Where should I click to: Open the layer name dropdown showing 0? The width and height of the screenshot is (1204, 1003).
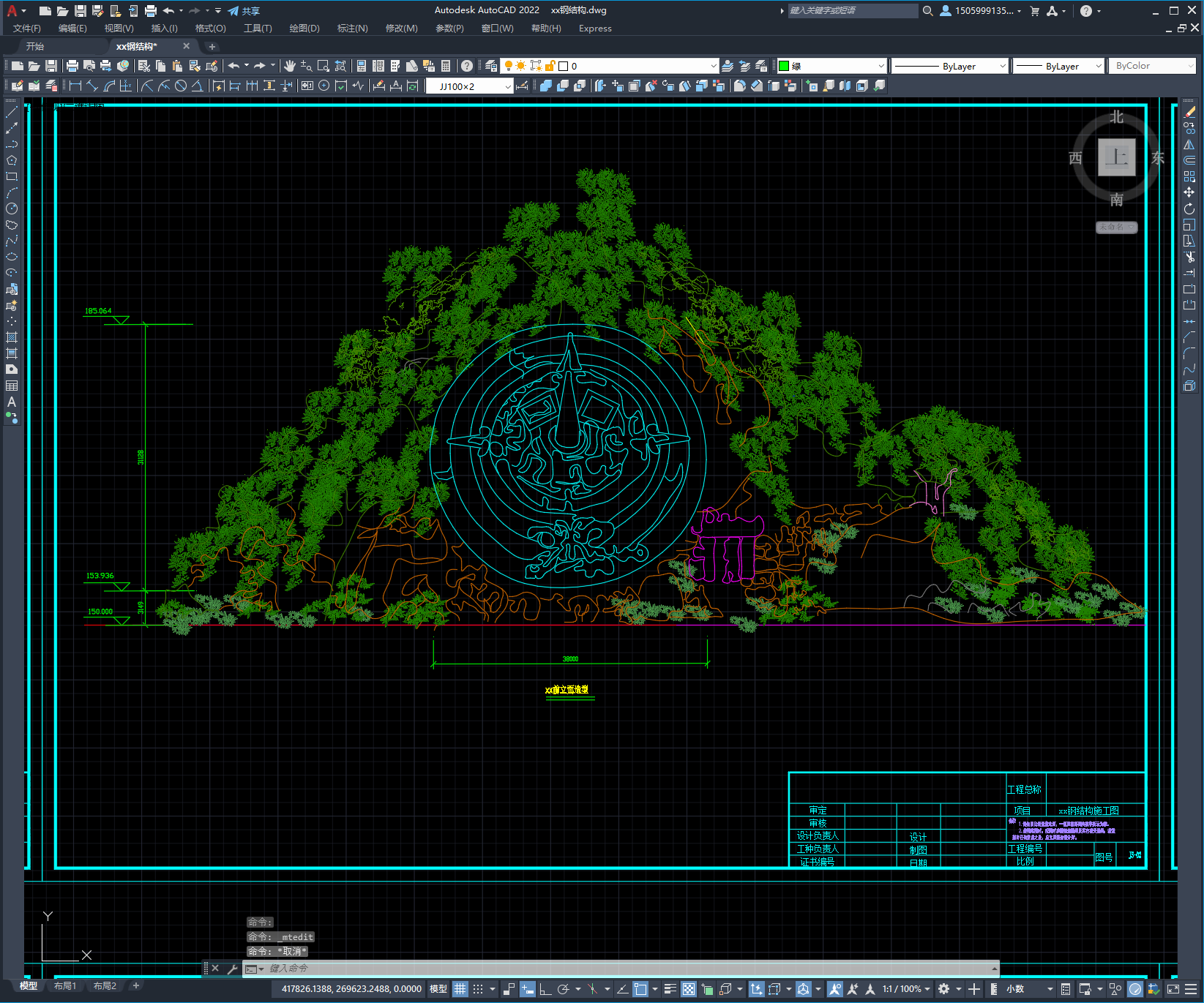(609, 66)
